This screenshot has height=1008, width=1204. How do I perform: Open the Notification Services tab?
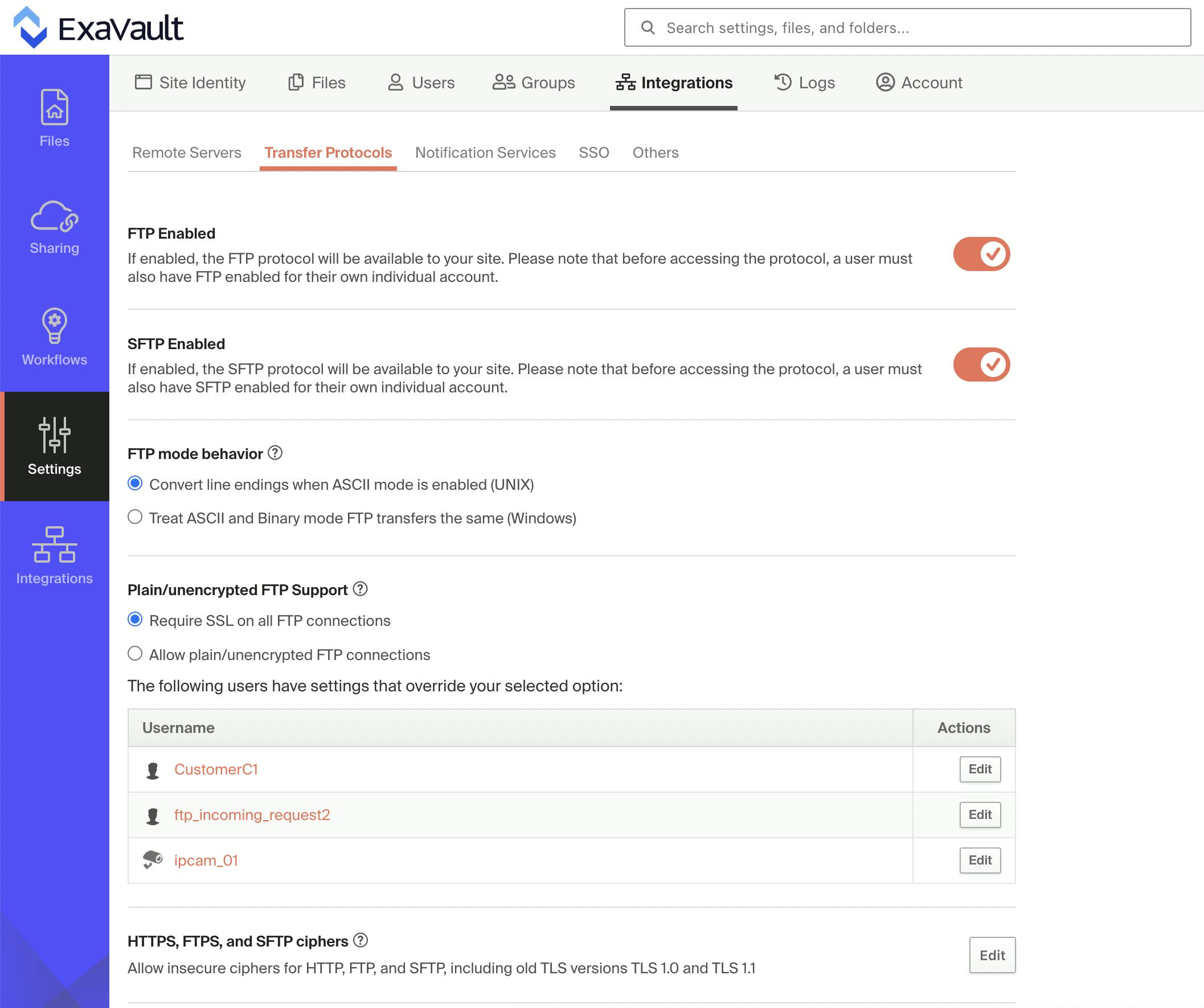(x=485, y=153)
